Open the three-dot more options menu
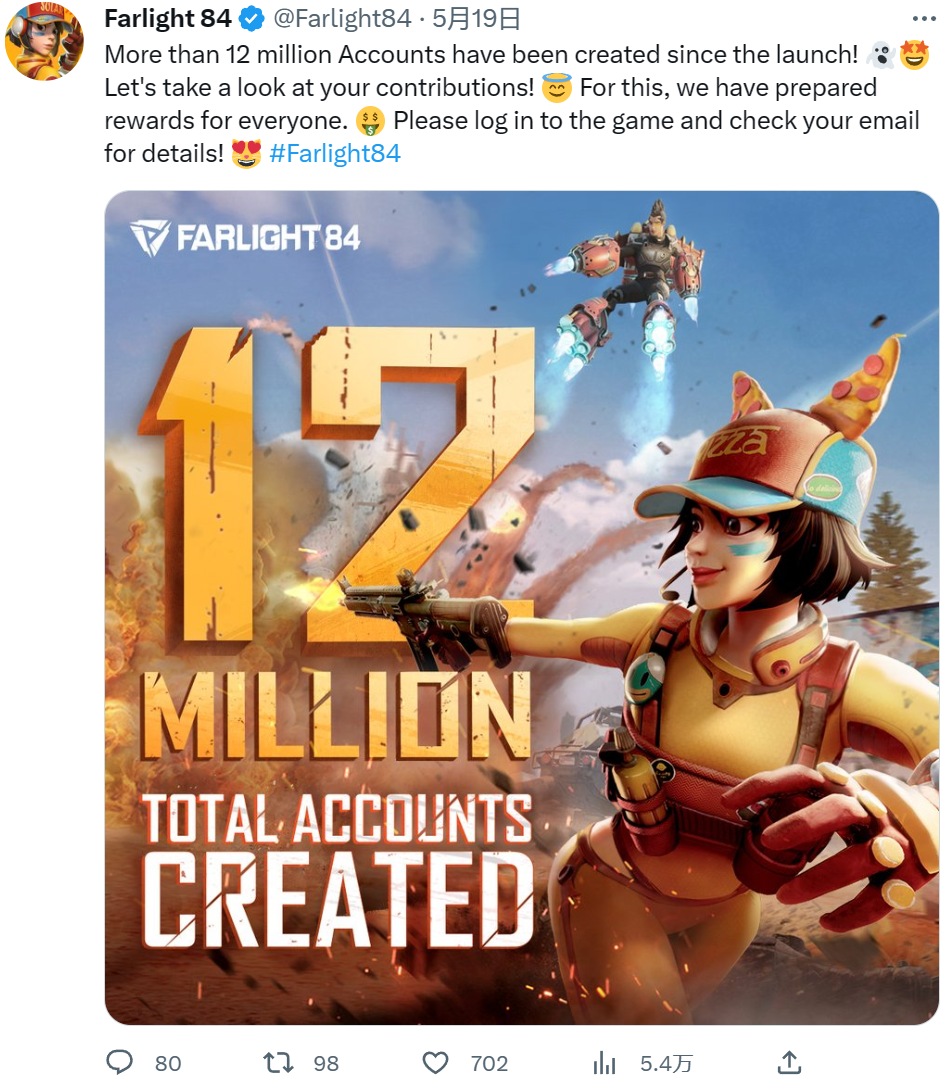Screen dimensions: 947x1080 coord(924,19)
